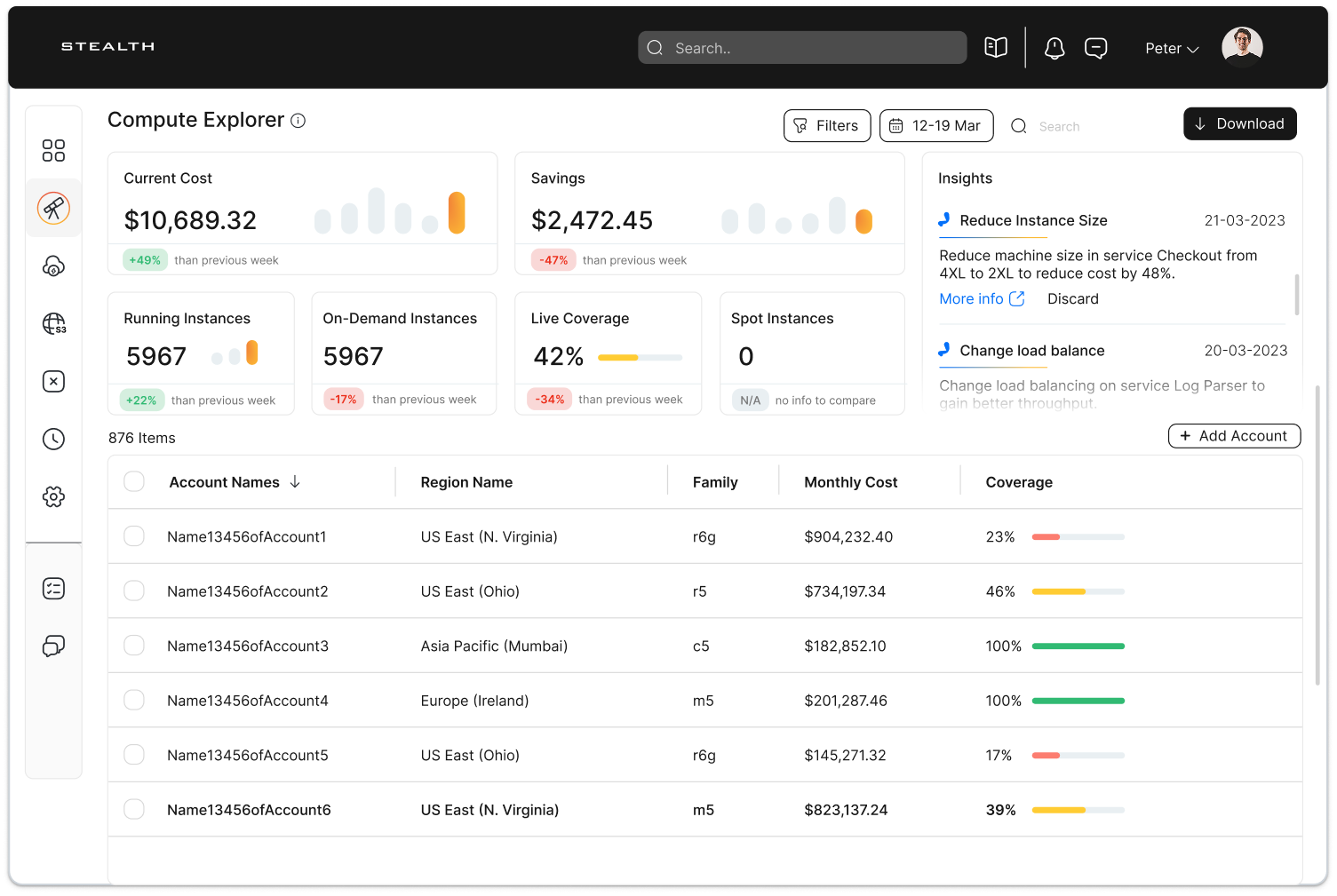The width and height of the screenshot is (1337, 896).
Task: Expand the Peter user dropdown
Action: click(x=1172, y=49)
